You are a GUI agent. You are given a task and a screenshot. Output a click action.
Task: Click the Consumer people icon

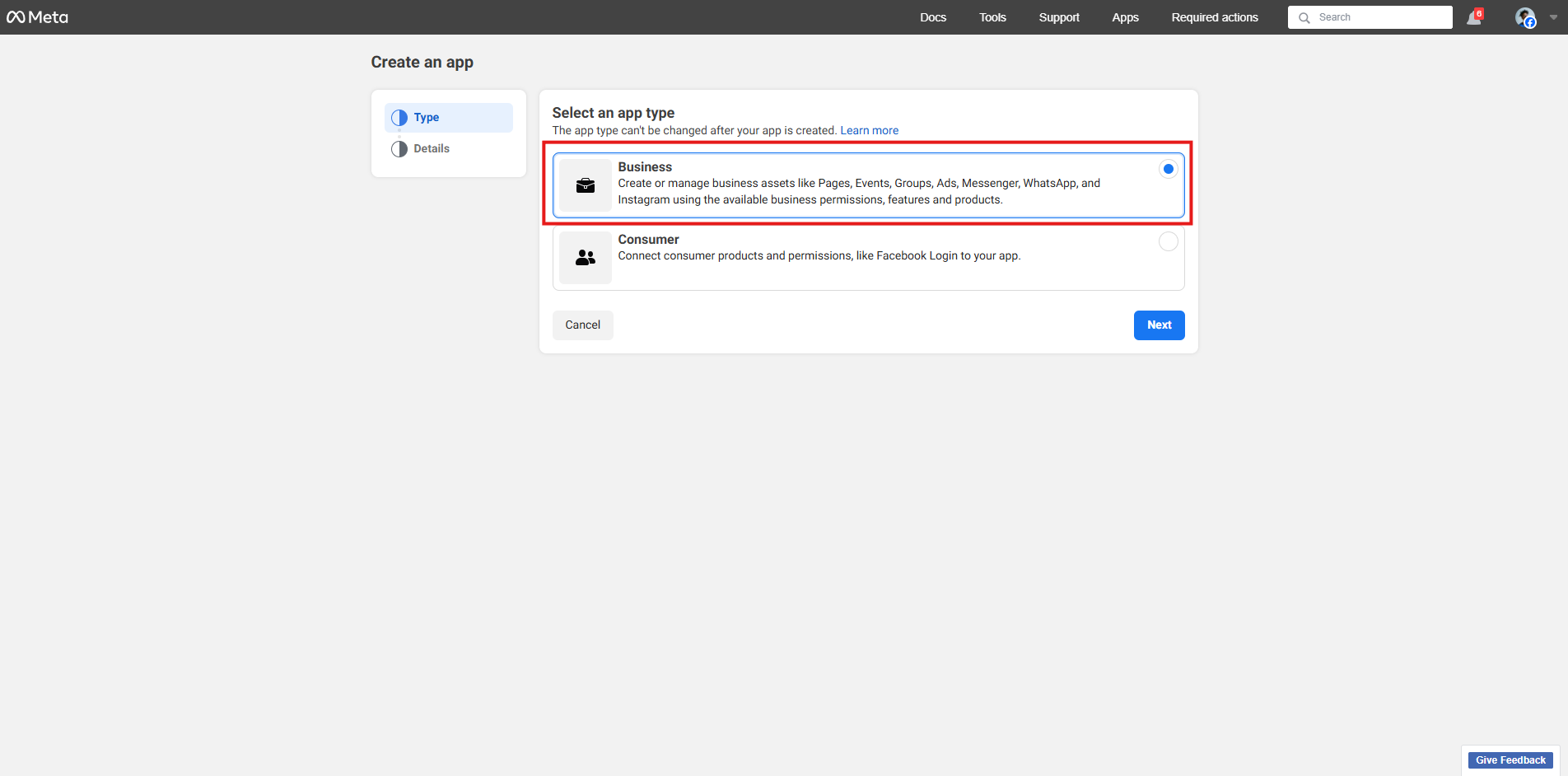point(586,258)
